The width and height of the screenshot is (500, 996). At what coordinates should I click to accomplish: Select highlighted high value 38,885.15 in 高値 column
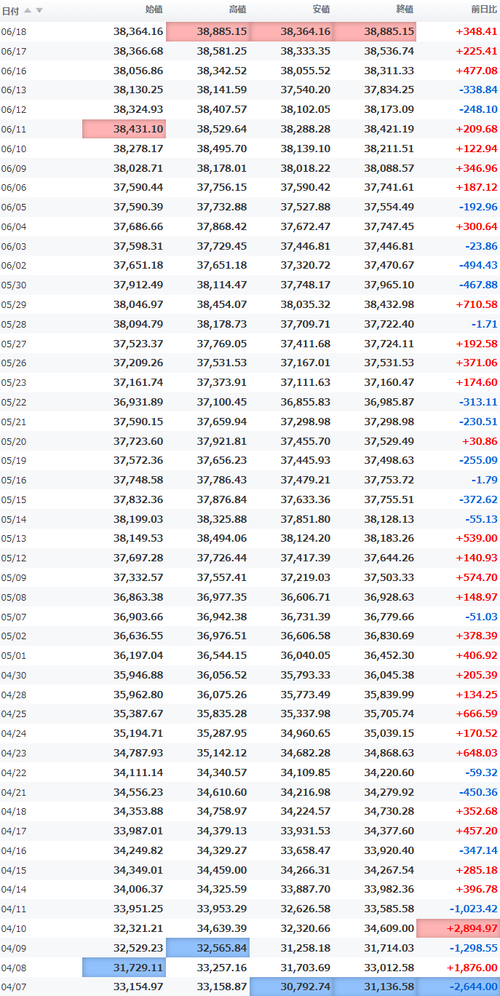point(208,31)
